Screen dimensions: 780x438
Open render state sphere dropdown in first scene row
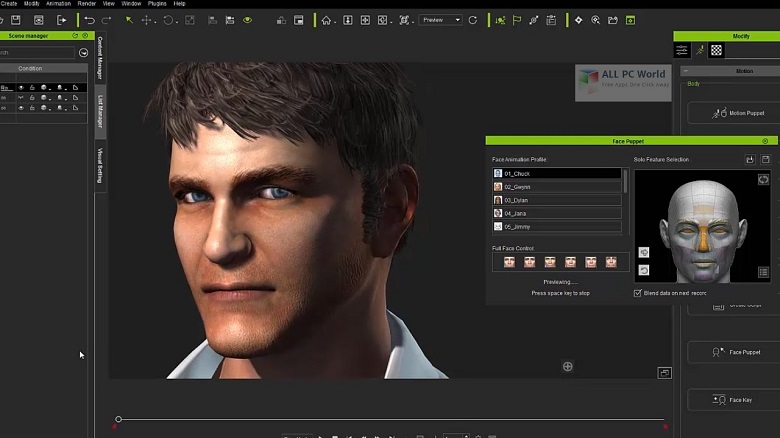pyautogui.click(x=45, y=88)
